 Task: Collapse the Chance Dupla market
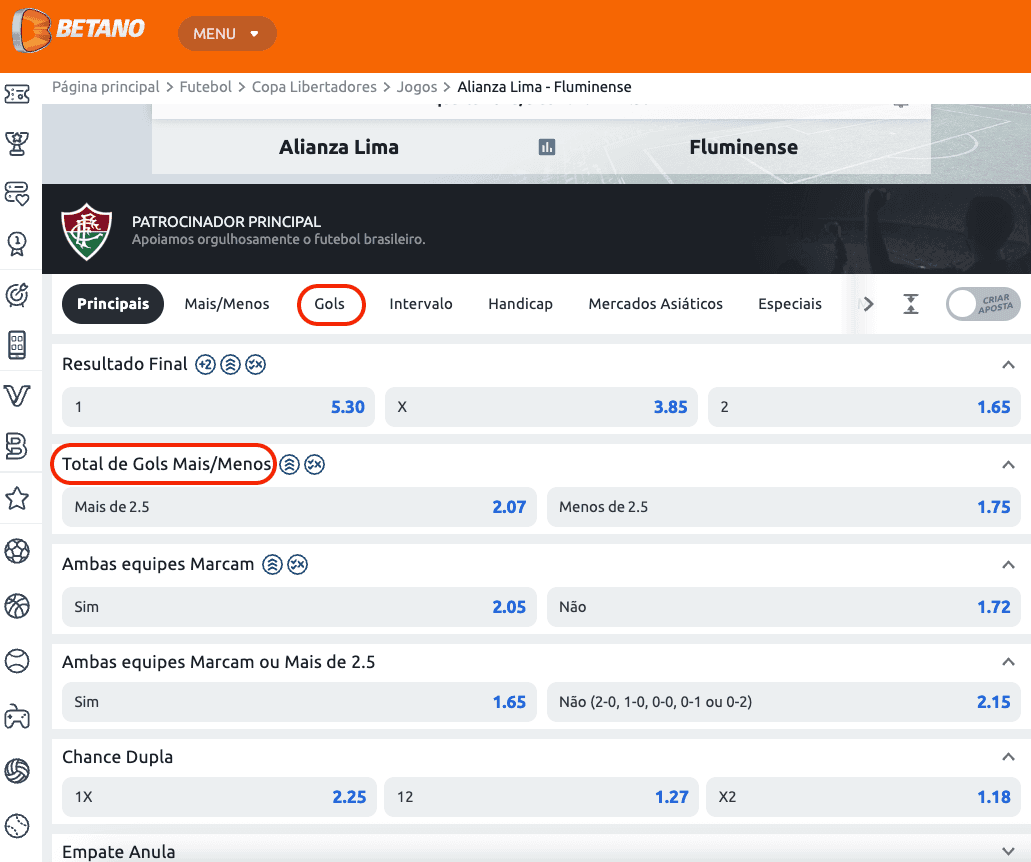1008,757
